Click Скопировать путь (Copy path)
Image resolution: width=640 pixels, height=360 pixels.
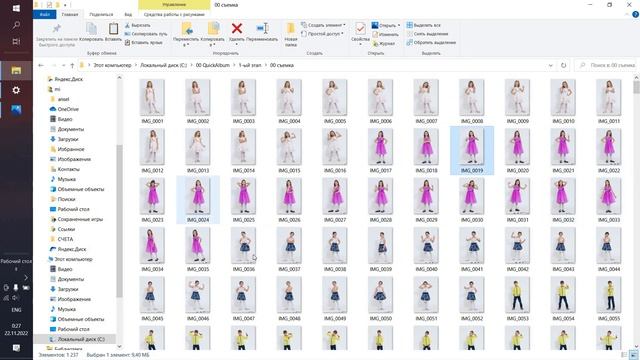pos(146,34)
